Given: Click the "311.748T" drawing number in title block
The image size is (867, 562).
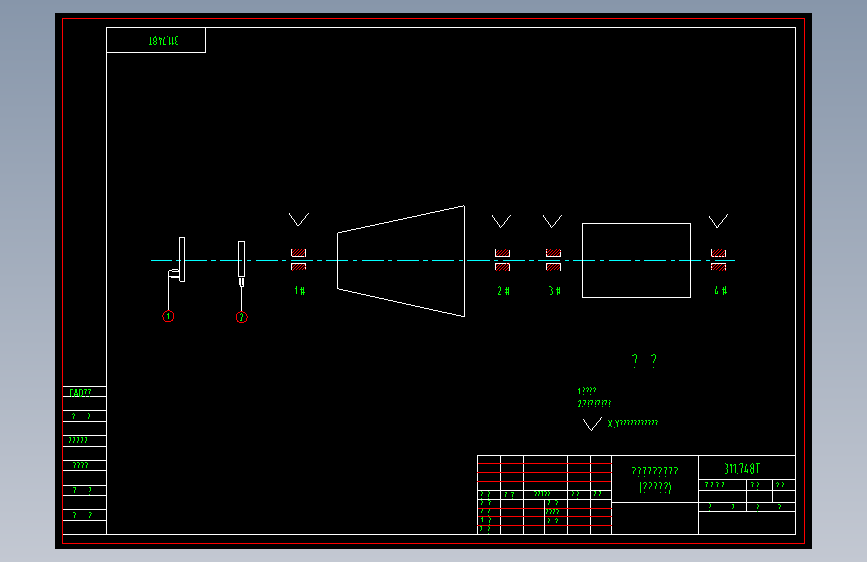Looking at the screenshot, I should tap(742, 469).
